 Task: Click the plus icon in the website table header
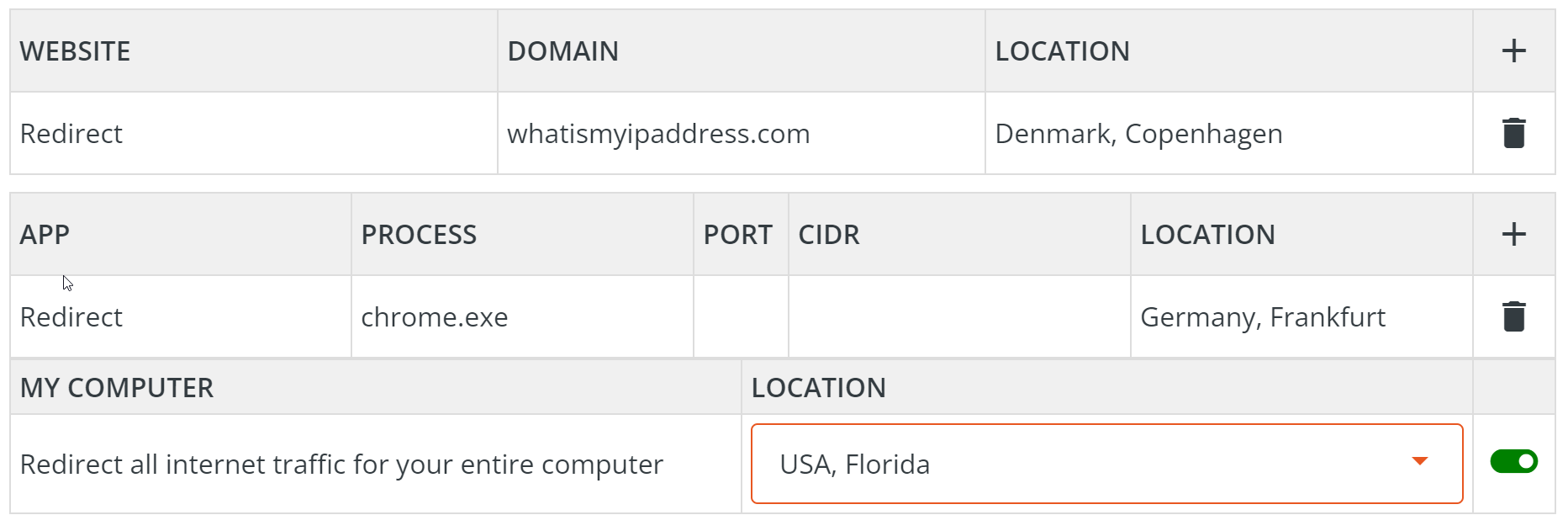[x=1513, y=50]
